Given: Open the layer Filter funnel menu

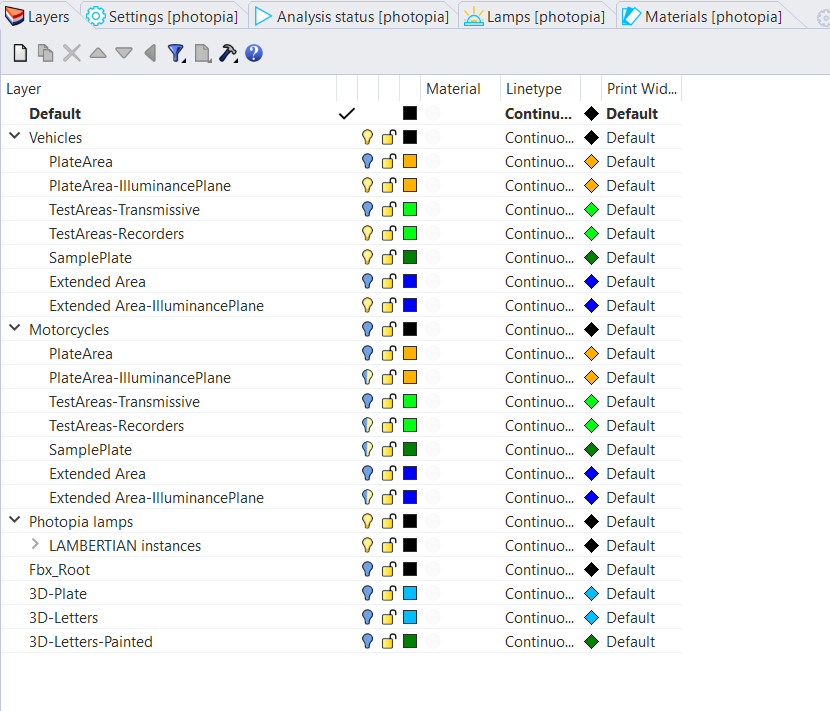Looking at the screenshot, I should tap(177, 53).
